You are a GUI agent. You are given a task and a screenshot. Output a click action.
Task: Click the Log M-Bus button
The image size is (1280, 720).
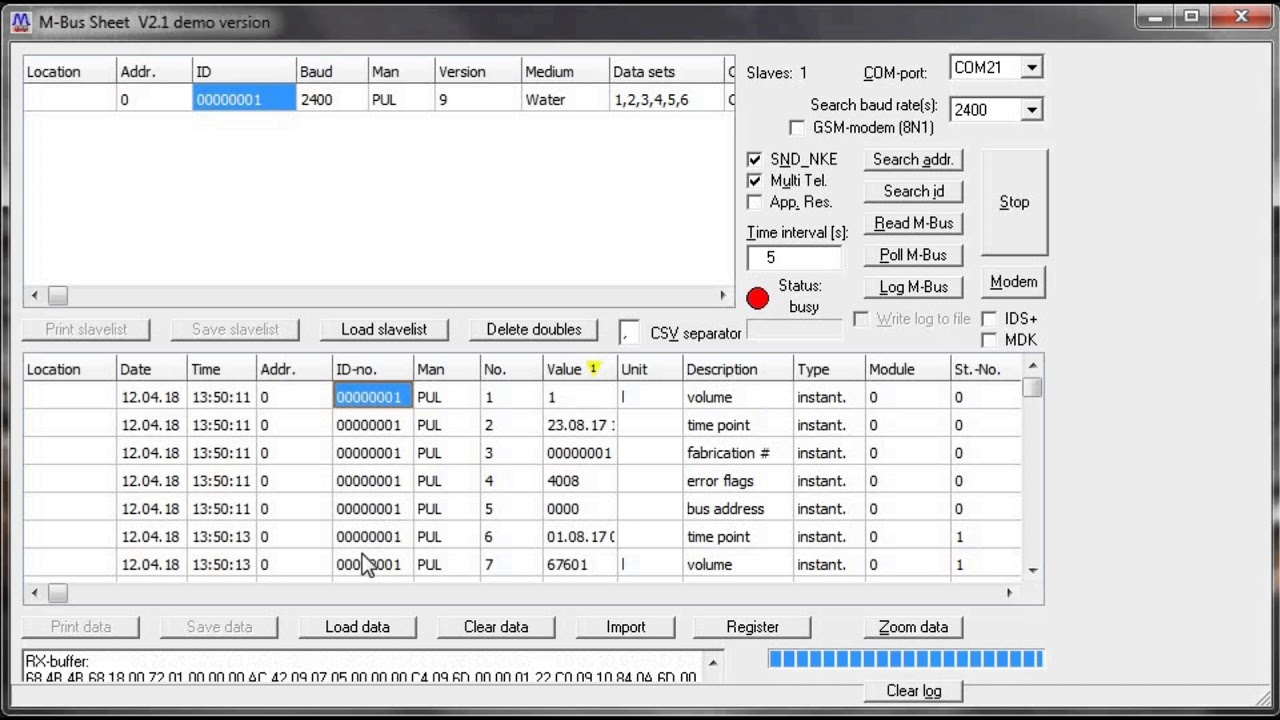913,287
